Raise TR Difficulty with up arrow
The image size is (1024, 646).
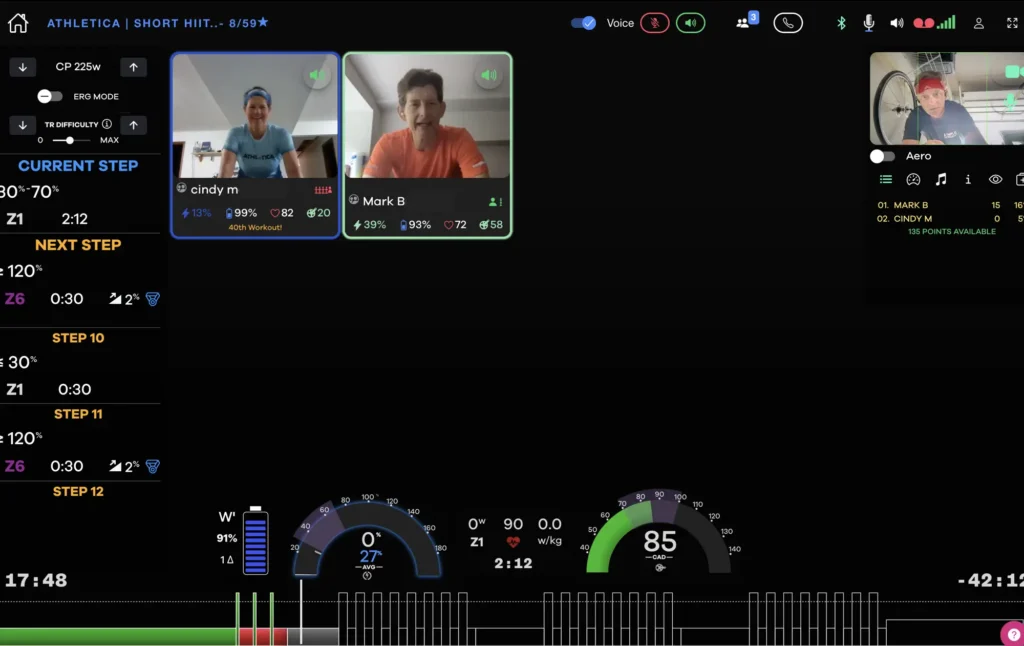[133, 125]
